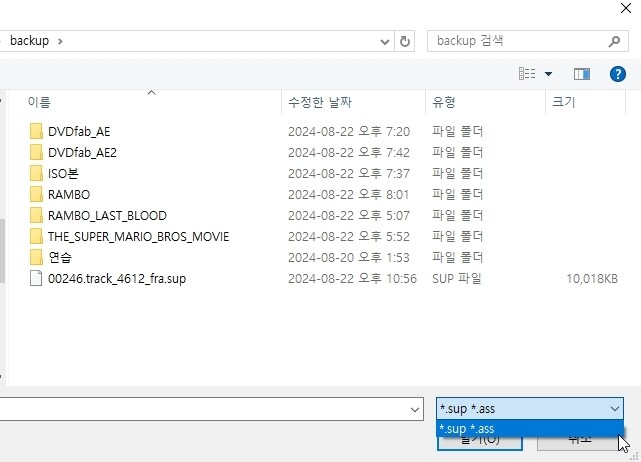Click the 연습 folder icon
The height and width of the screenshot is (462, 641).
click(x=36, y=258)
